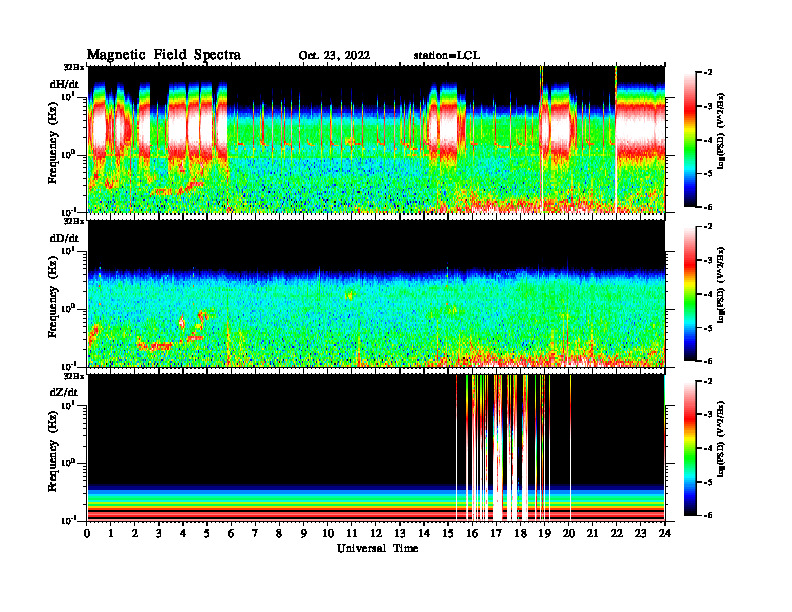Click the "Universal Time" axis title
The image size is (792, 612).
pyautogui.click(x=377, y=548)
